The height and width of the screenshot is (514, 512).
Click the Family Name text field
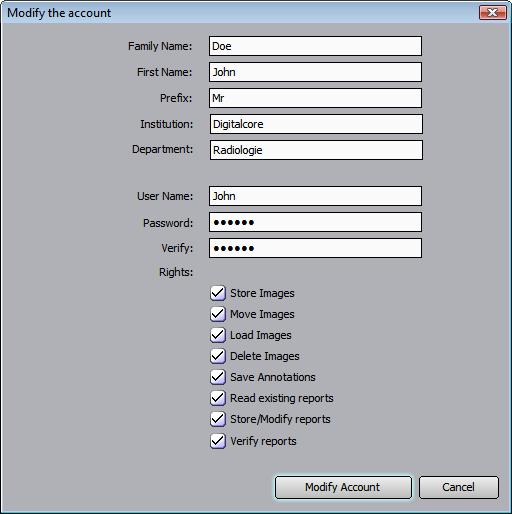coord(315,46)
